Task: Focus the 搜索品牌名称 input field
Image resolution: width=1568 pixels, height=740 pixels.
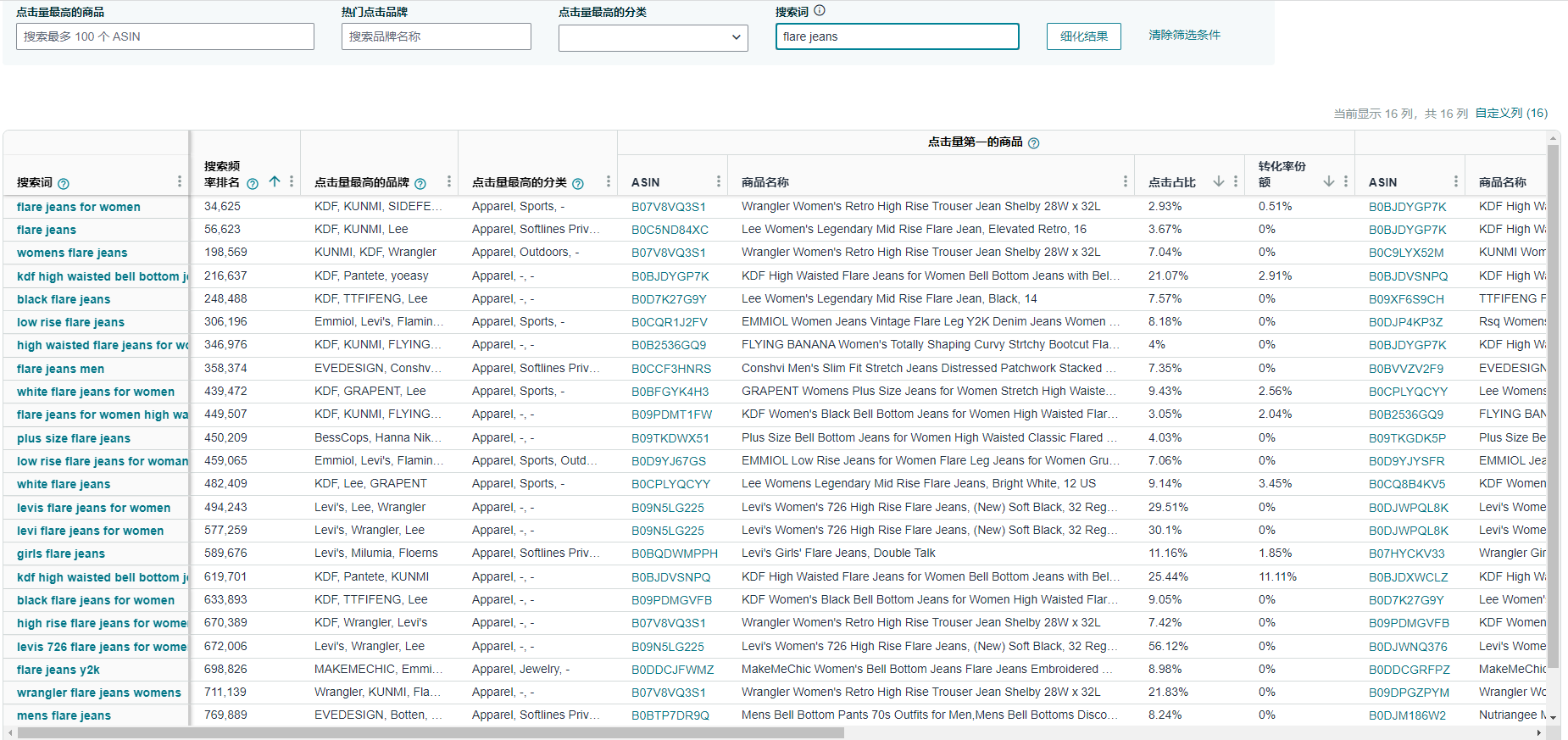Action: coord(436,36)
